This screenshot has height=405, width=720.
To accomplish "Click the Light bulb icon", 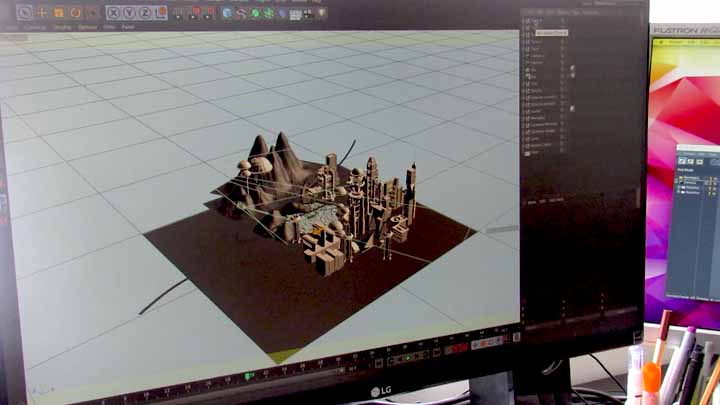I will pos(322,13).
